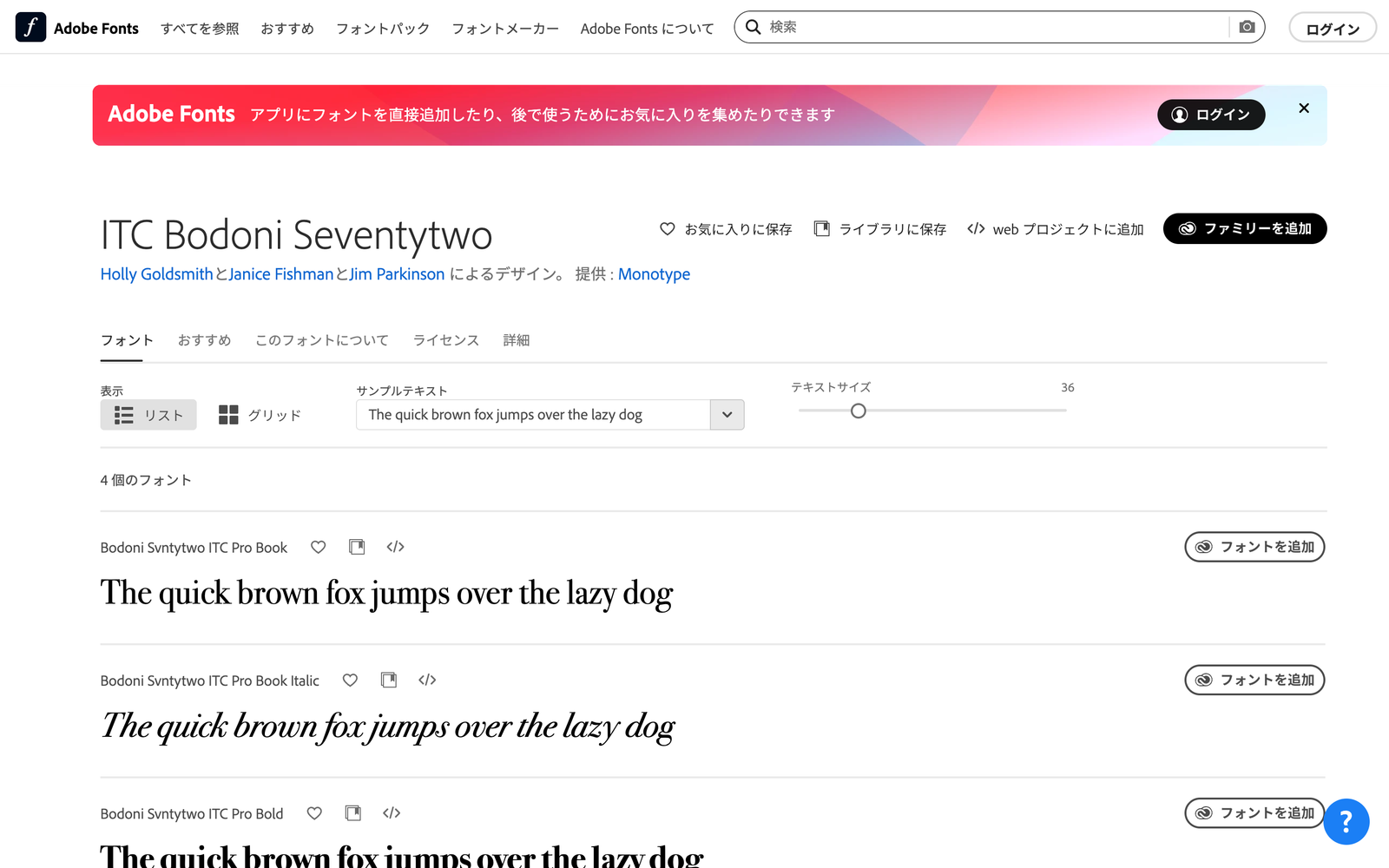This screenshot has width=1389, height=868.
Task: Click ライブラリに保存 for the family
Action: [x=880, y=229]
